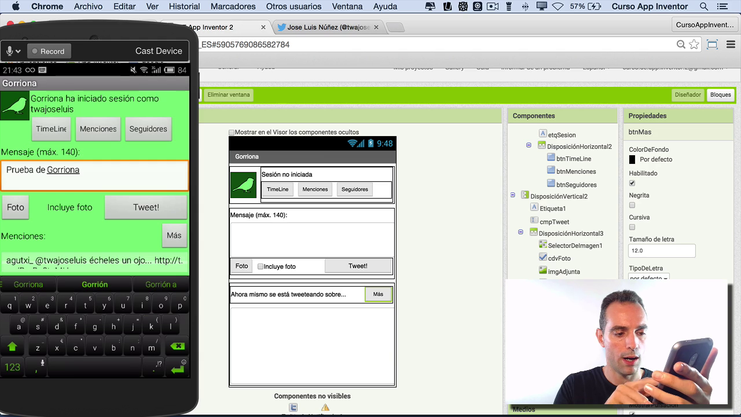The height and width of the screenshot is (417, 741).
Task: Click the CursoAppInvent... profile button
Action: [705, 25]
